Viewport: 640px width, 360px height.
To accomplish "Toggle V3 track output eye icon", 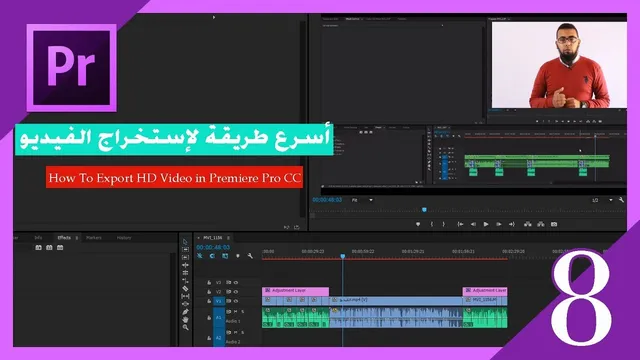I will pyautogui.click(x=236, y=282).
